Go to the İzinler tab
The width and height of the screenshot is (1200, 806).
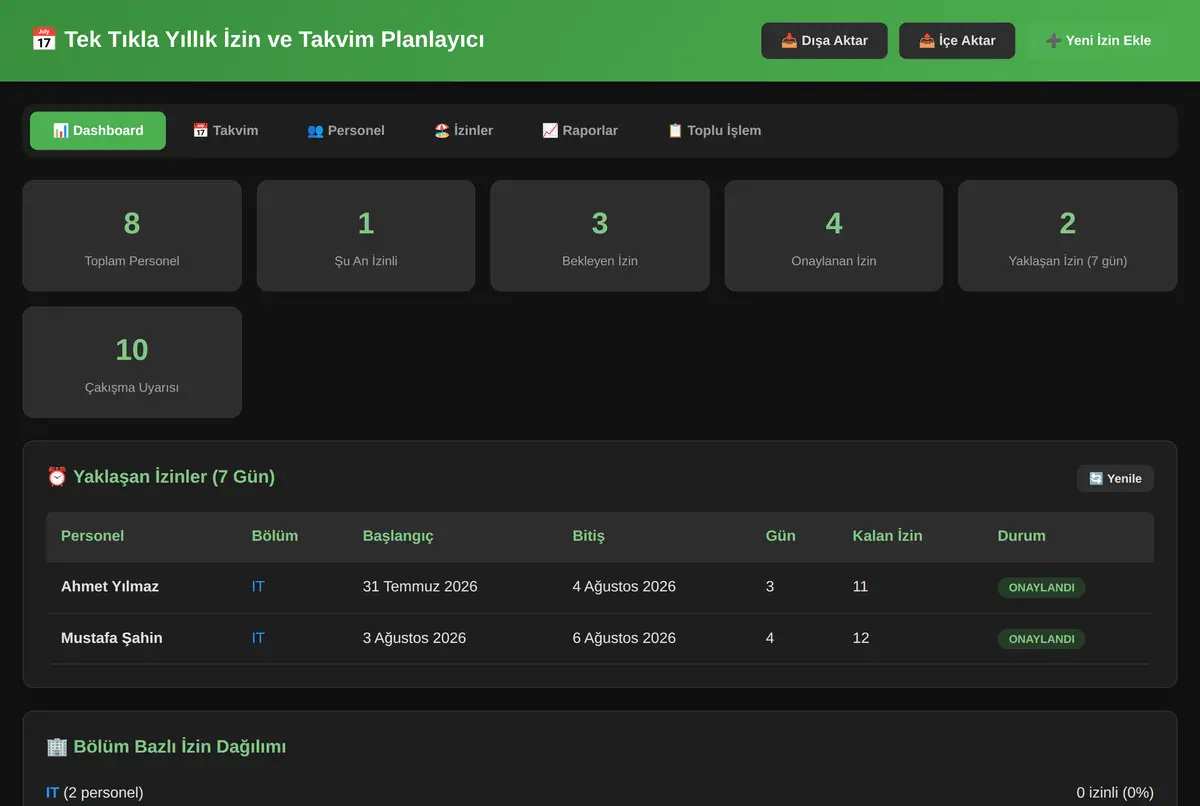click(464, 130)
